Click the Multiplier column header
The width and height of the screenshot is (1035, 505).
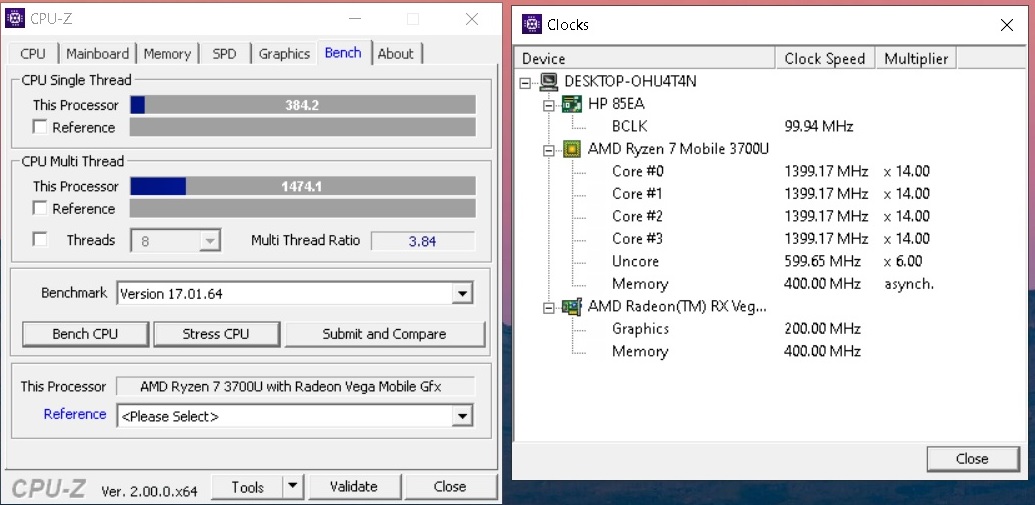coord(916,58)
